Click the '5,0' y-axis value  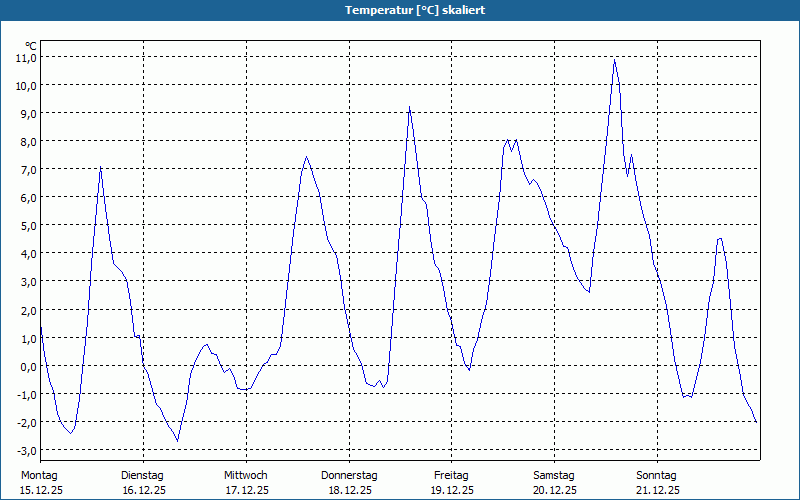point(29,226)
